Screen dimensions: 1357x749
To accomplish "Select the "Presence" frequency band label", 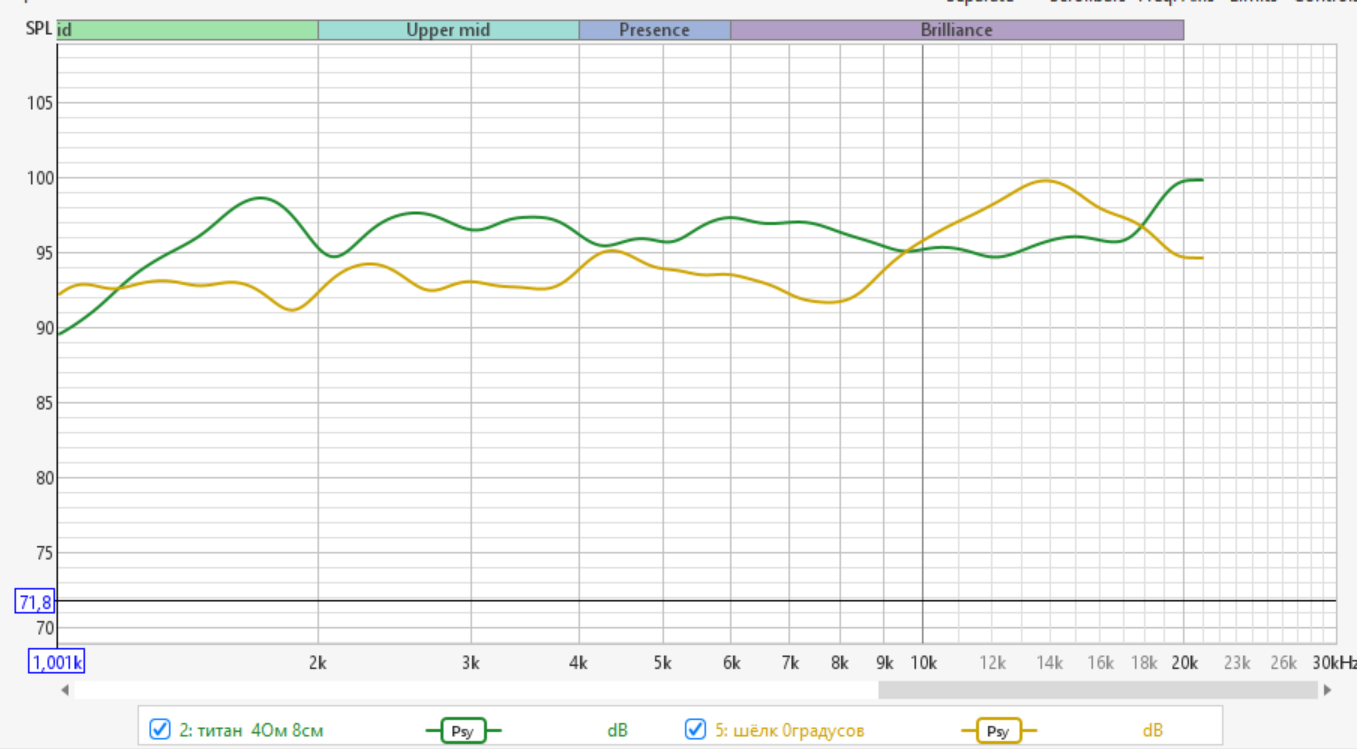I will click(654, 30).
